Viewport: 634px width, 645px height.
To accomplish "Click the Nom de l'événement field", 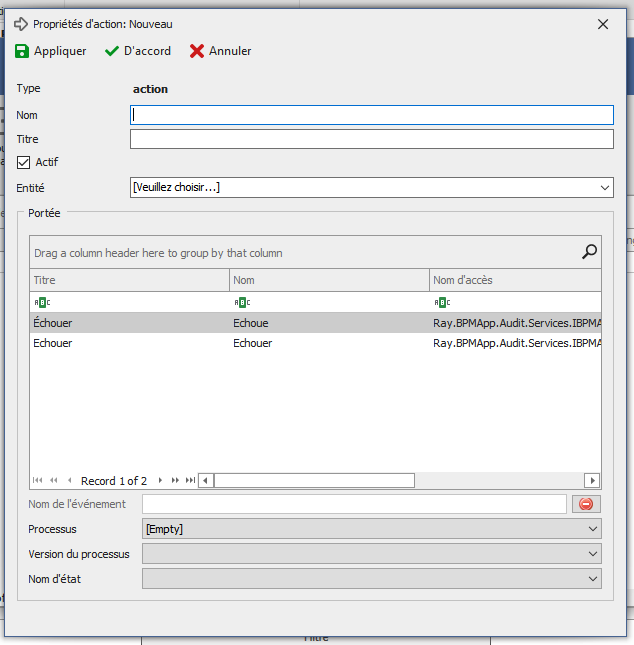I will [354, 504].
